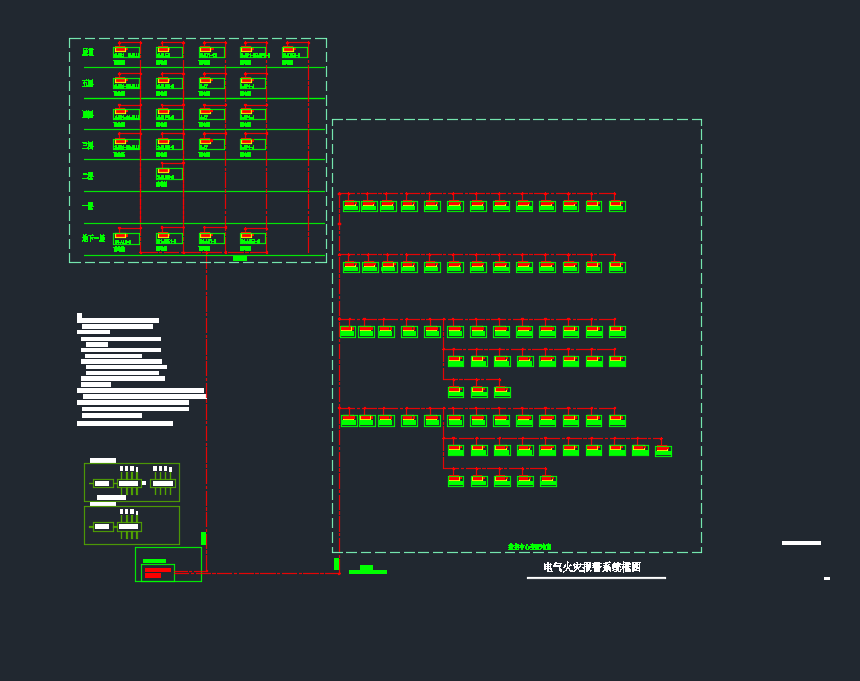
Task: Select the fourth detector module on 三层 row
Action: point(253,144)
